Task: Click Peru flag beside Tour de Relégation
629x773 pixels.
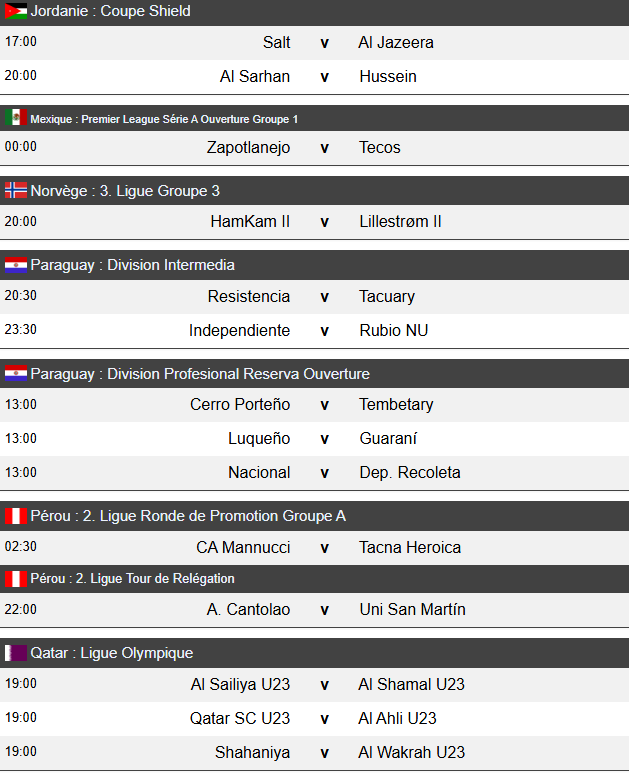Action: [16, 579]
